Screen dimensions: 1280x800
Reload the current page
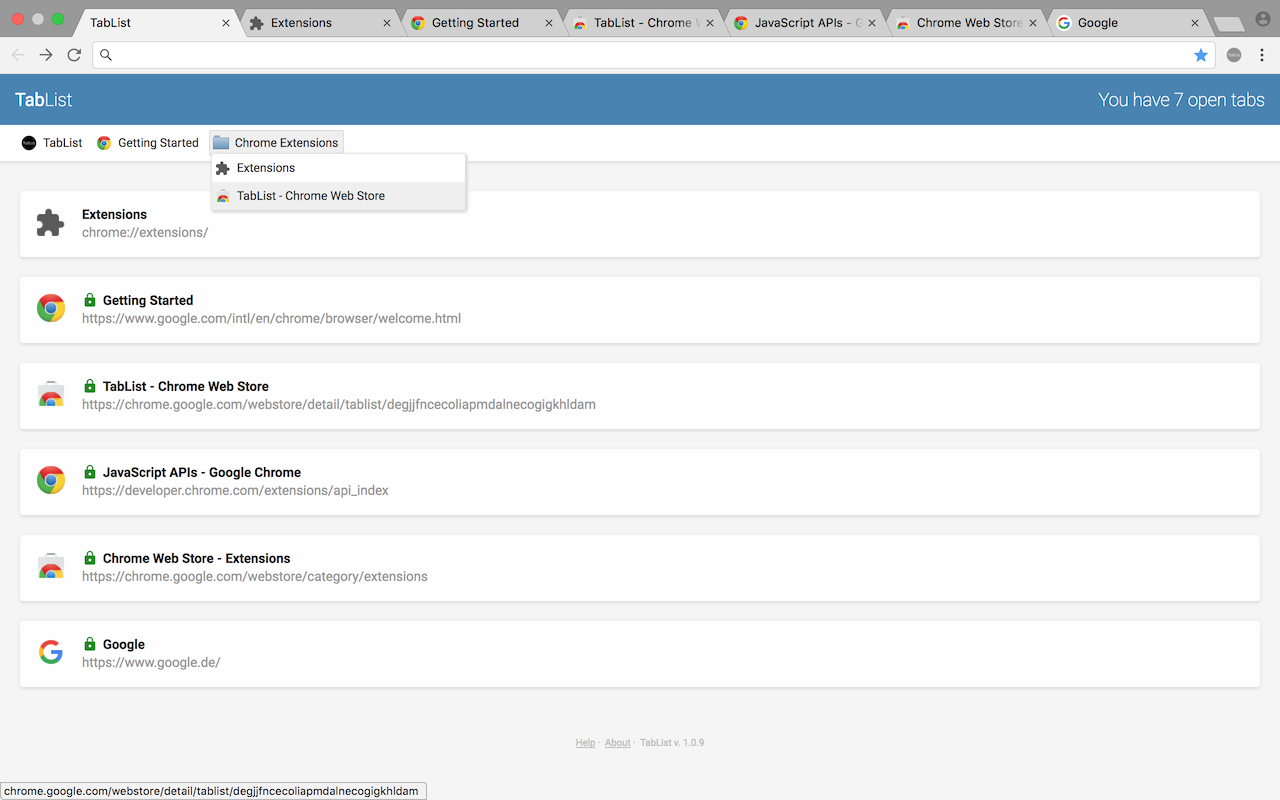pyautogui.click(x=74, y=55)
